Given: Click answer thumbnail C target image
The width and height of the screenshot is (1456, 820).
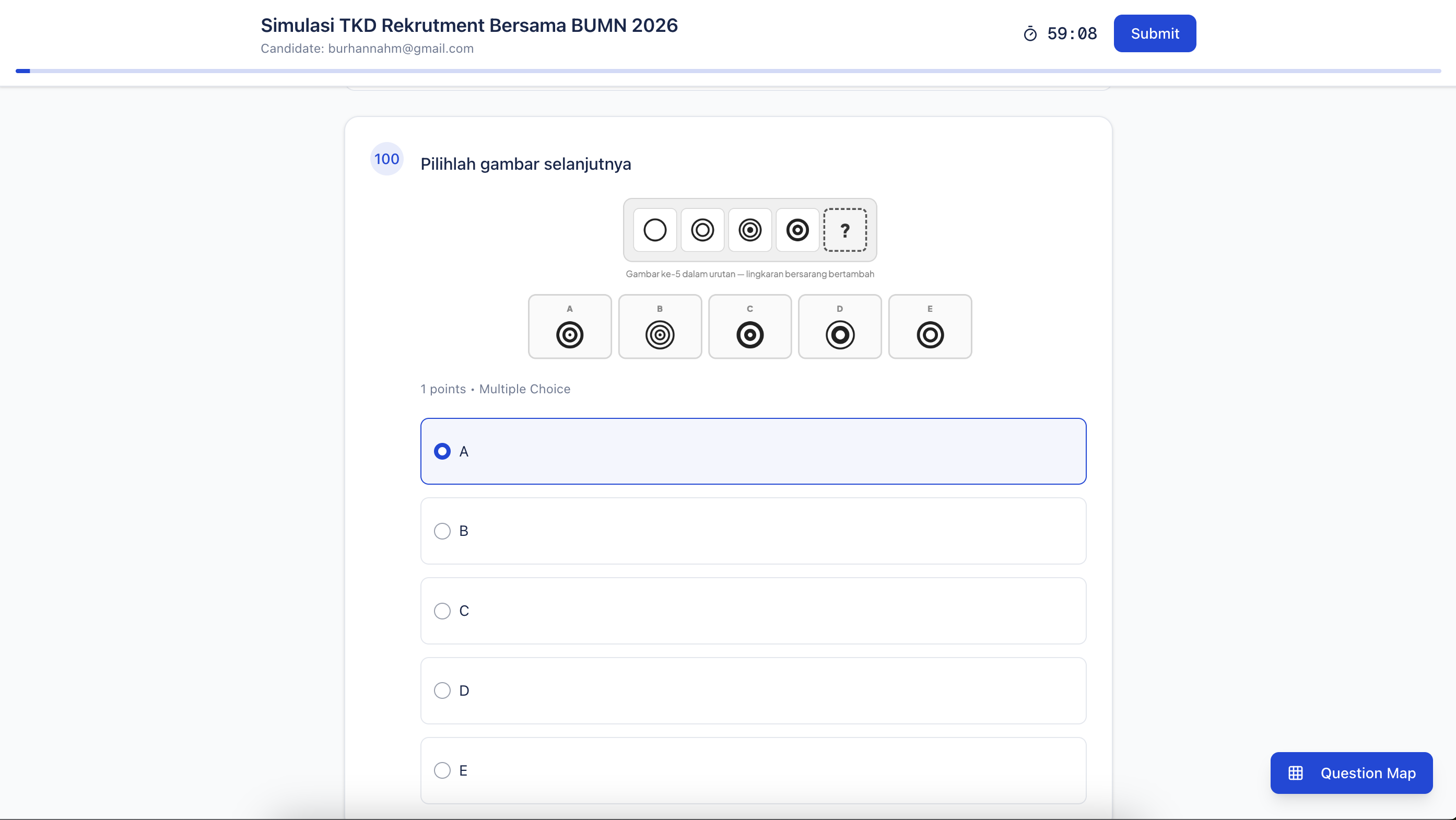Looking at the screenshot, I should coord(749,335).
